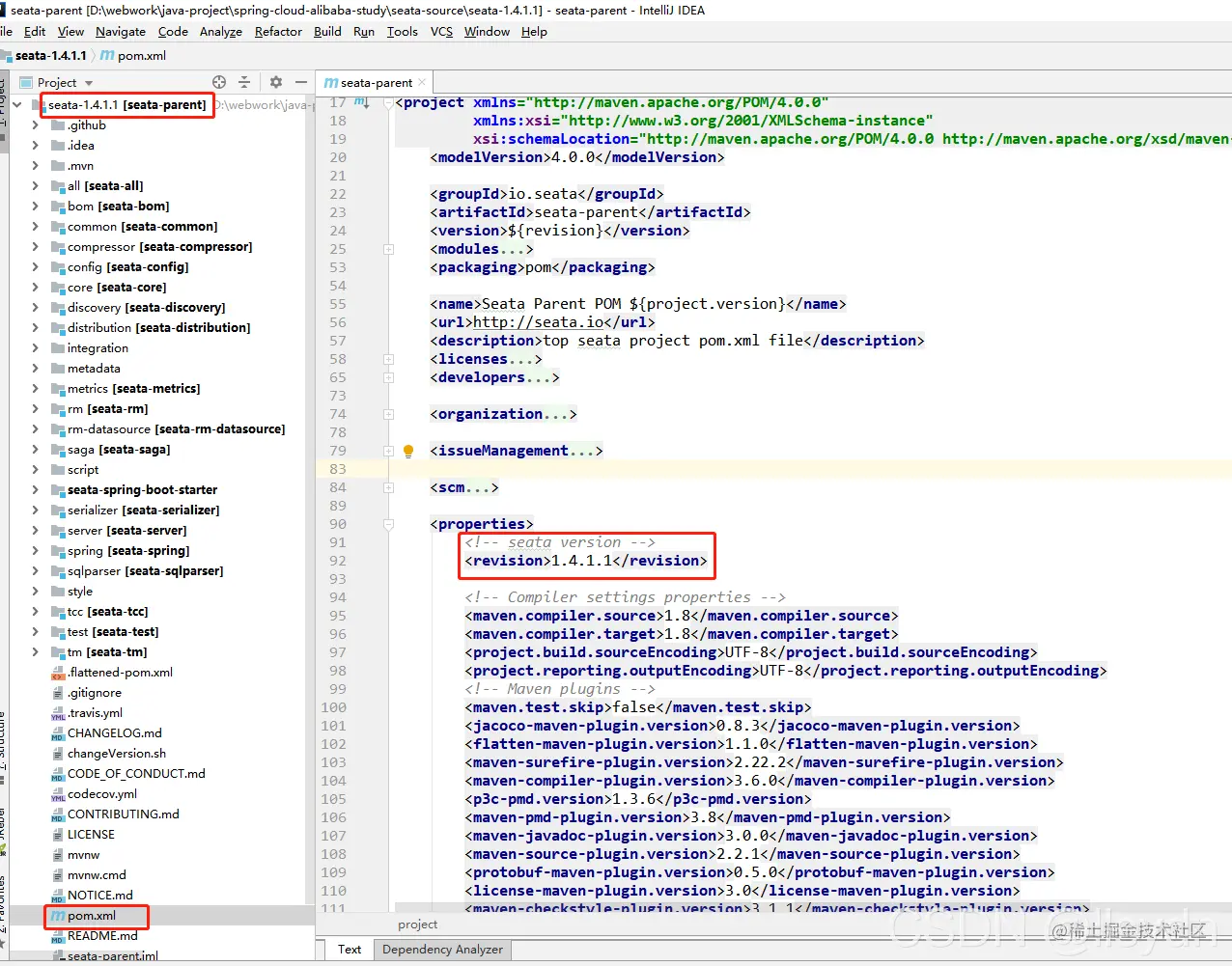The height and width of the screenshot is (966, 1232).
Task: Collapse the properties block at line 90
Action: pos(388,524)
